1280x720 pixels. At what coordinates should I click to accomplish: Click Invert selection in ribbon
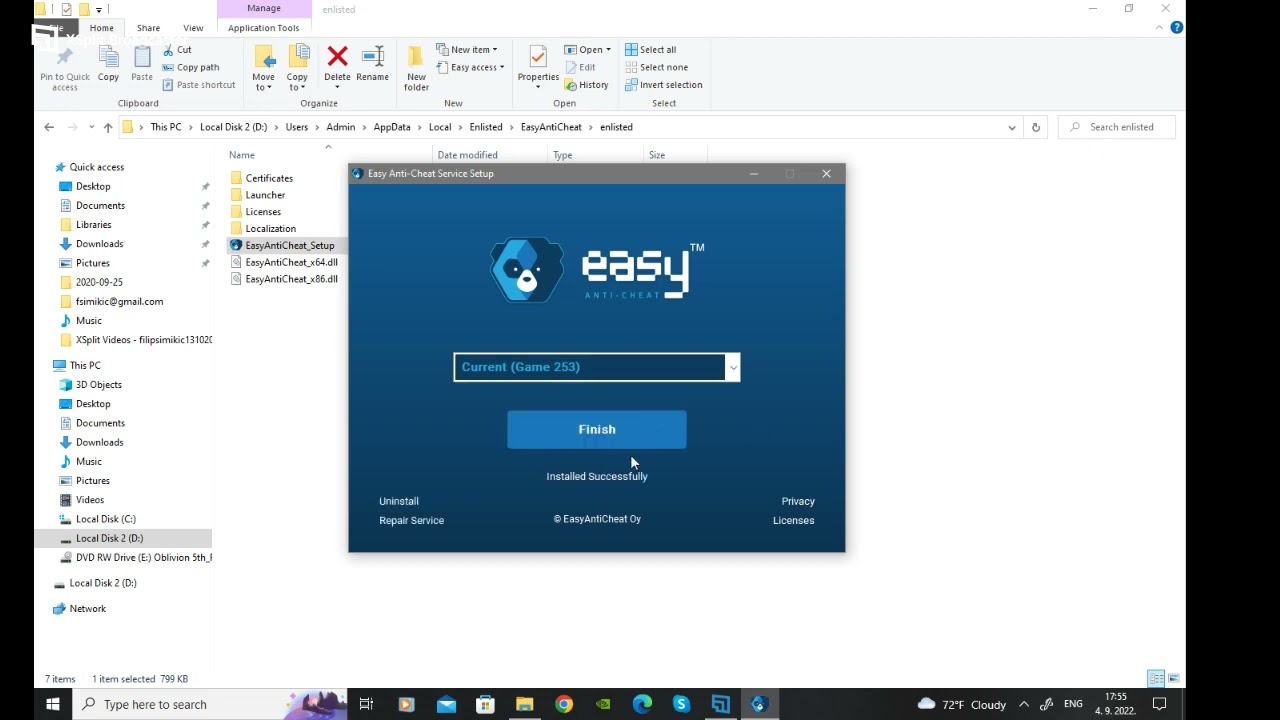pyautogui.click(x=664, y=85)
